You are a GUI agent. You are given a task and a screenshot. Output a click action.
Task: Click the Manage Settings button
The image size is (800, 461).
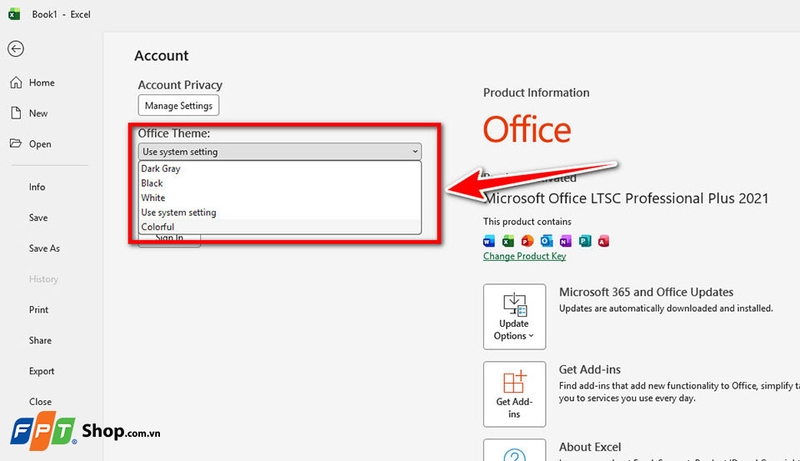click(x=179, y=106)
